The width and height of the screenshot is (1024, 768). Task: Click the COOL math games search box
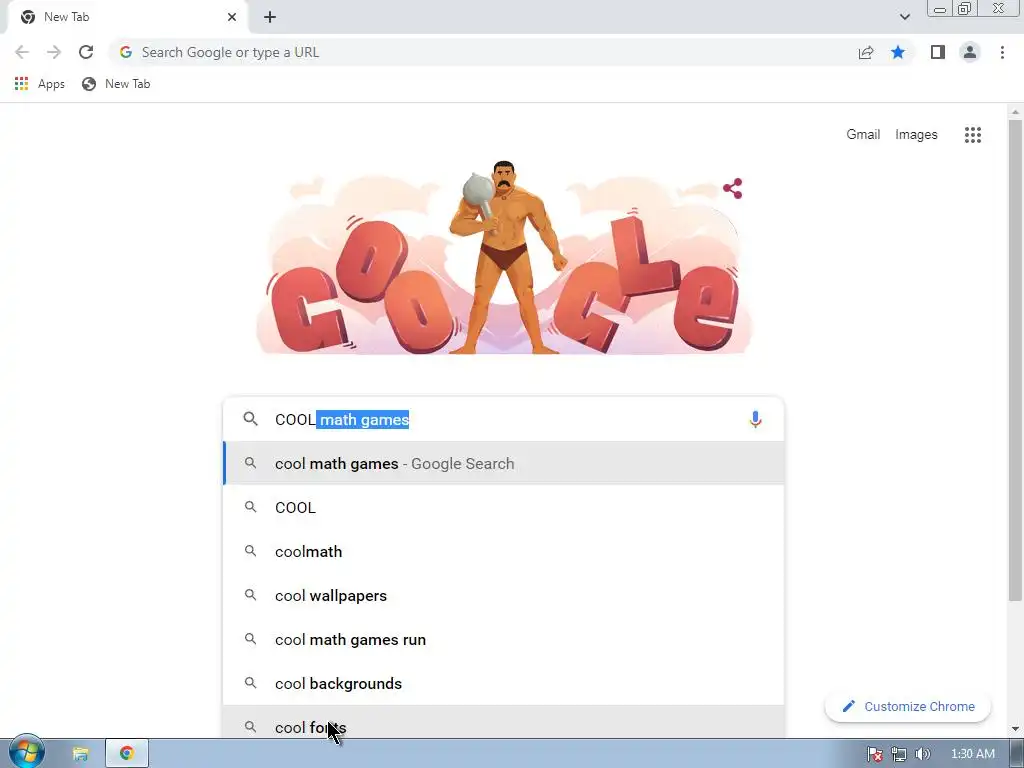(x=503, y=419)
